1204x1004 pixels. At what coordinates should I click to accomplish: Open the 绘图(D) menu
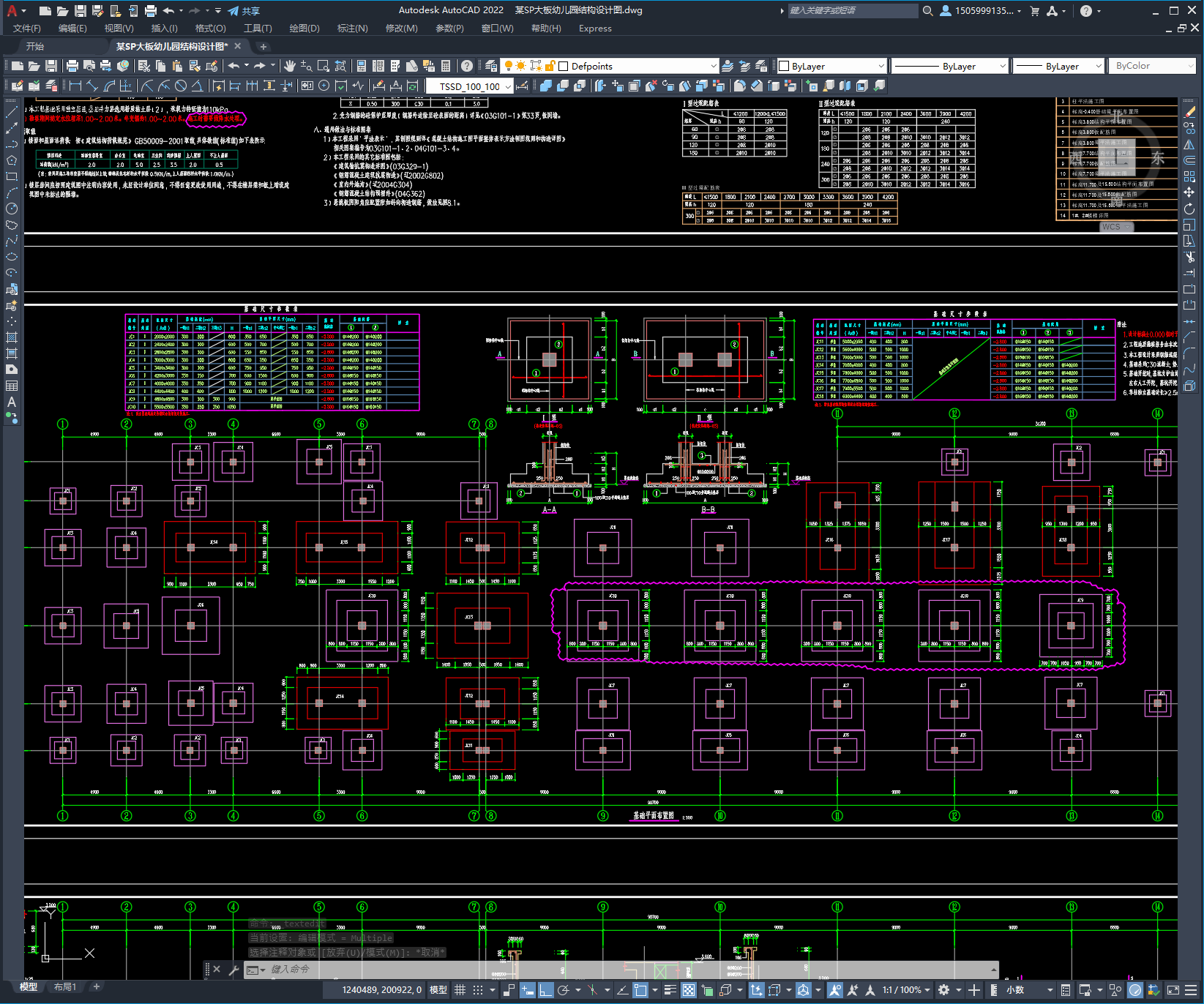(304, 29)
